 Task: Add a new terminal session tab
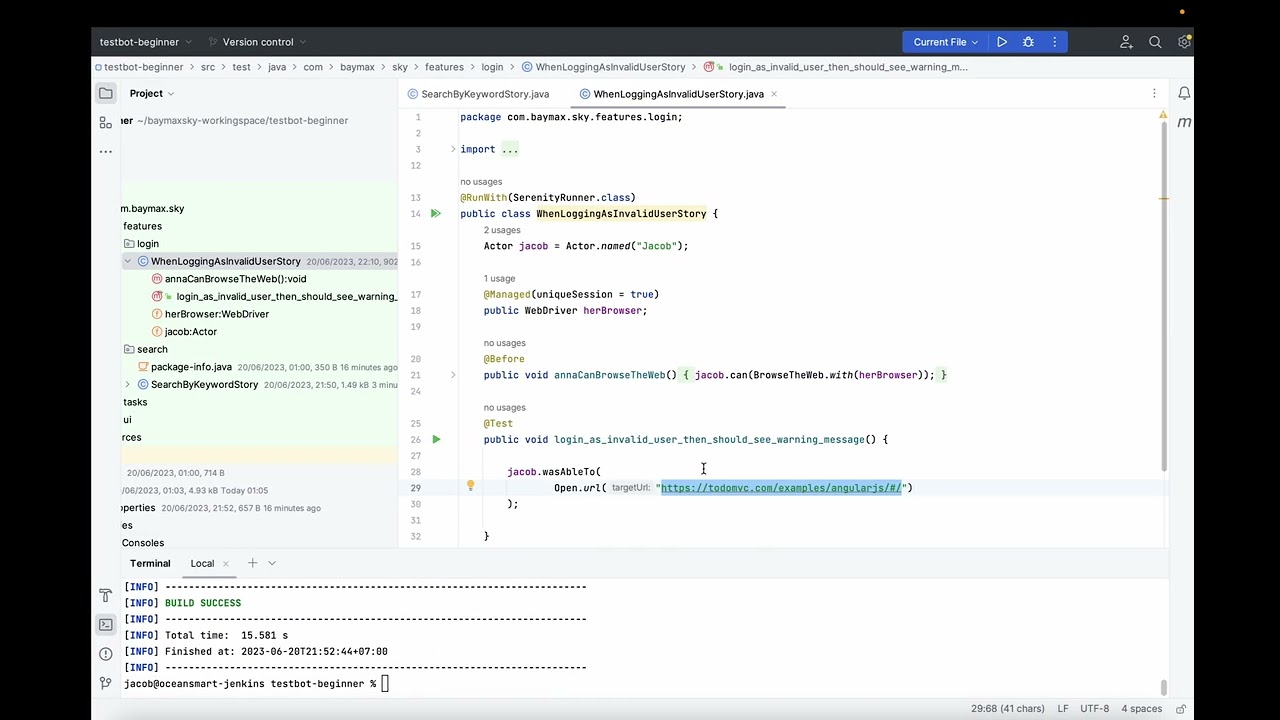point(252,563)
